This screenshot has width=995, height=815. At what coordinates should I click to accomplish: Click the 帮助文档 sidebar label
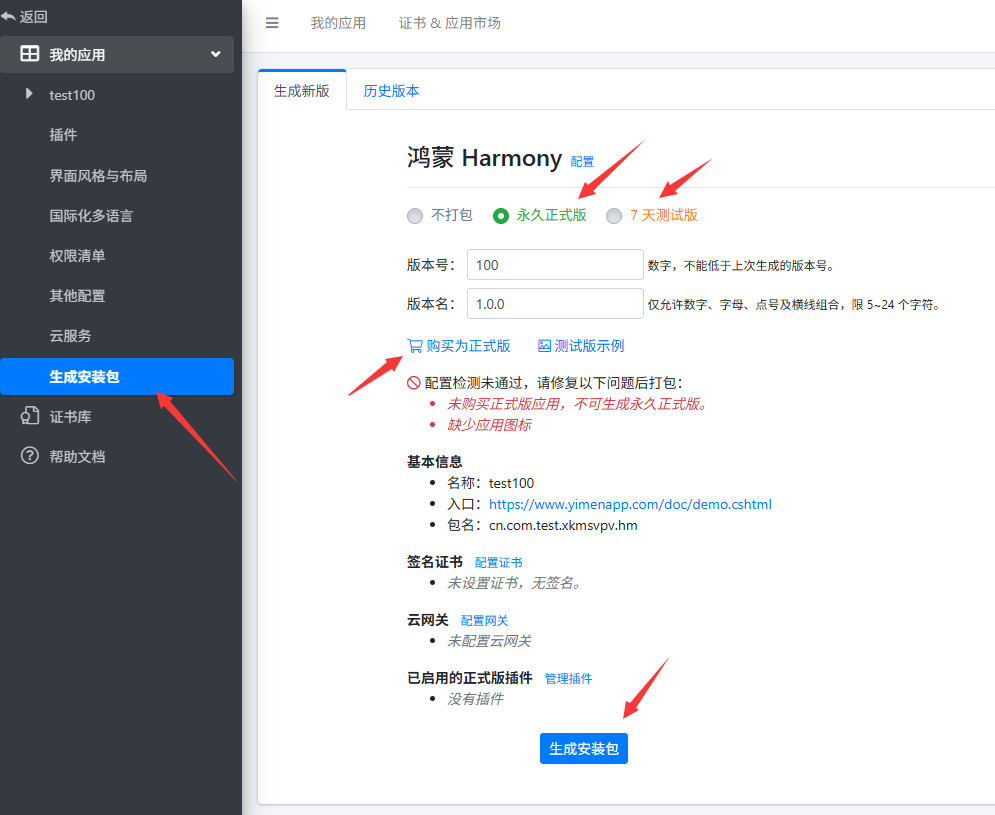click(x=77, y=456)
